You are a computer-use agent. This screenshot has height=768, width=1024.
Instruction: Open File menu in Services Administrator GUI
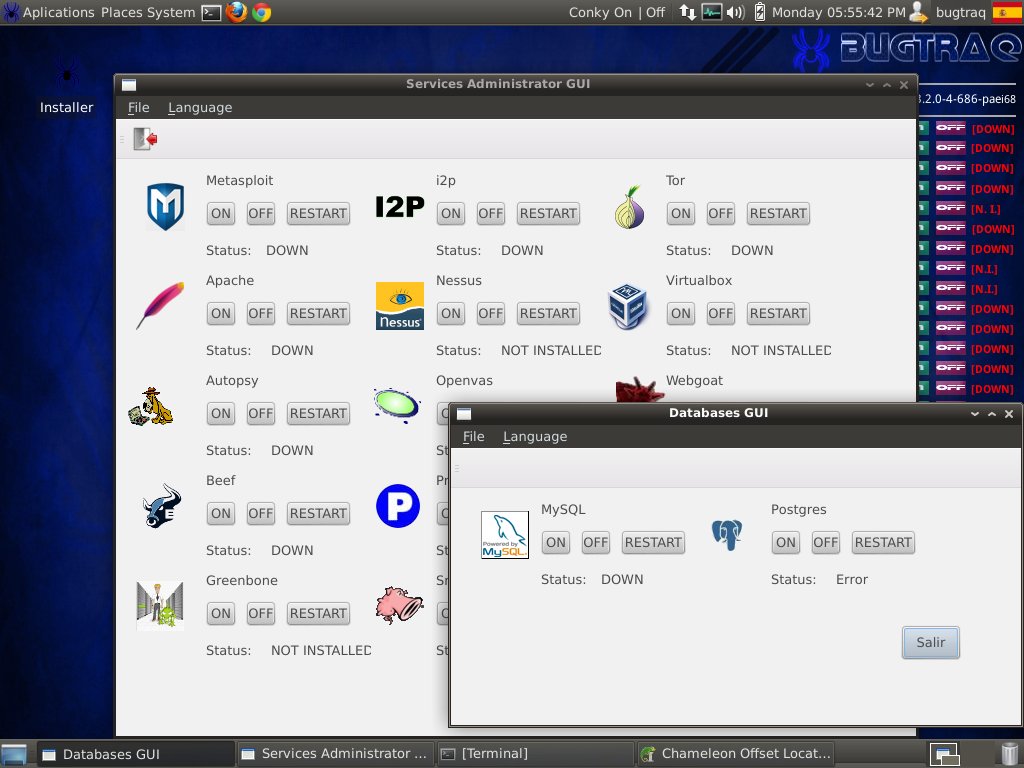[x=138, y=107]
